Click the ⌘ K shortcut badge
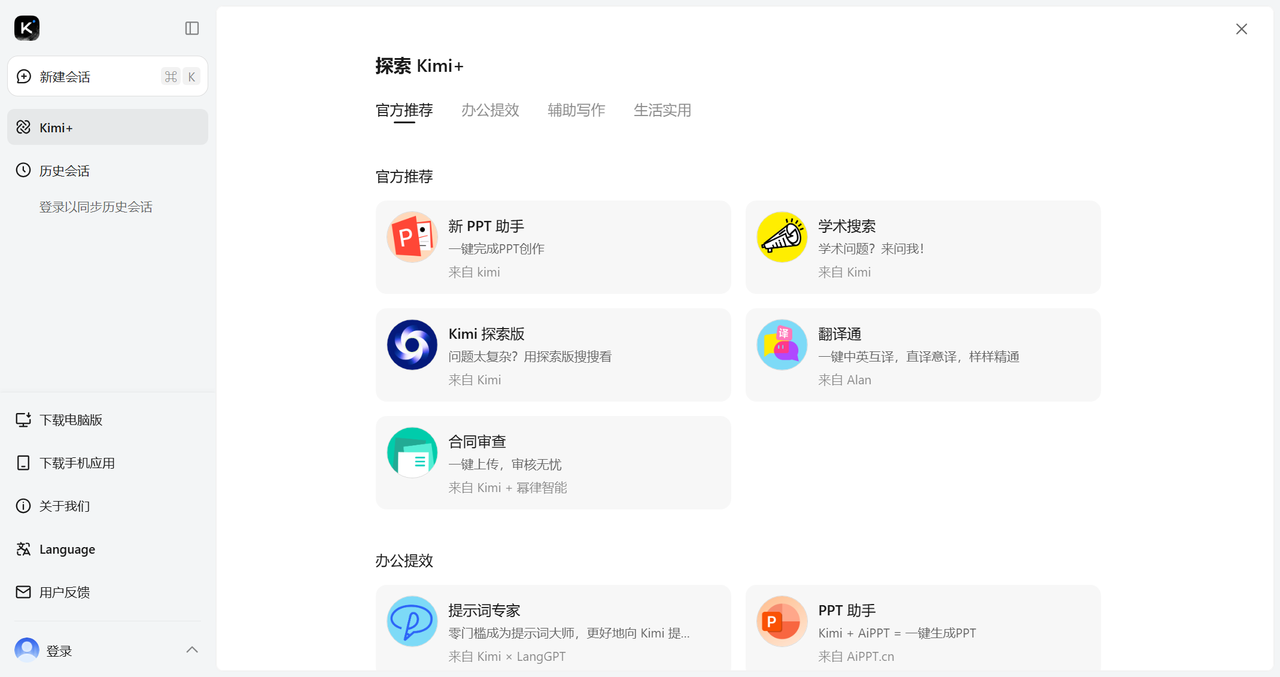Viewport: 1280px width, 677px height. [181, 77]
